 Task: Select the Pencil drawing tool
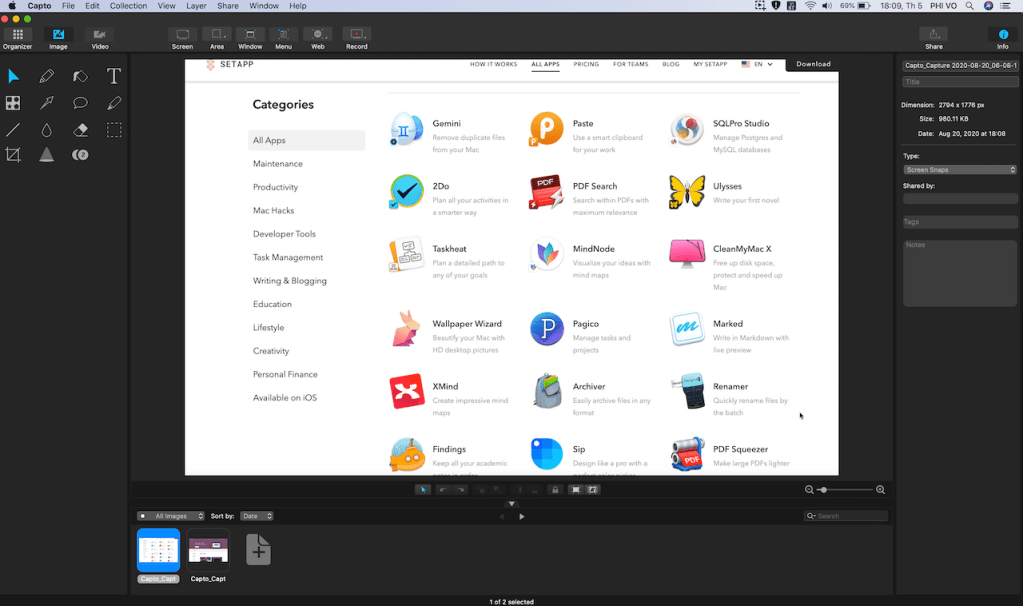click(x=47, y=77)
